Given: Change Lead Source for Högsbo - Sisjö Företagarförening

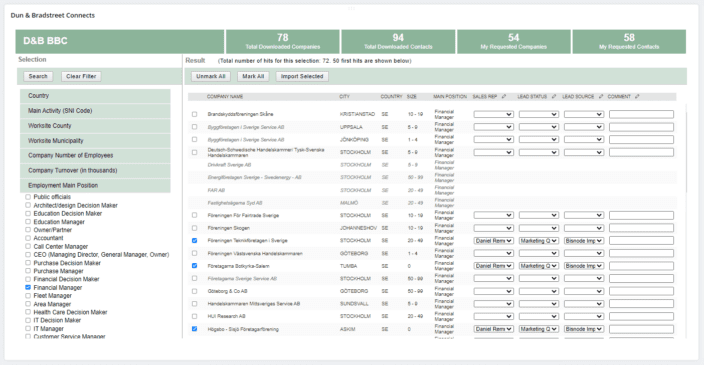Looking at the screenshot, I should (584, 329).
